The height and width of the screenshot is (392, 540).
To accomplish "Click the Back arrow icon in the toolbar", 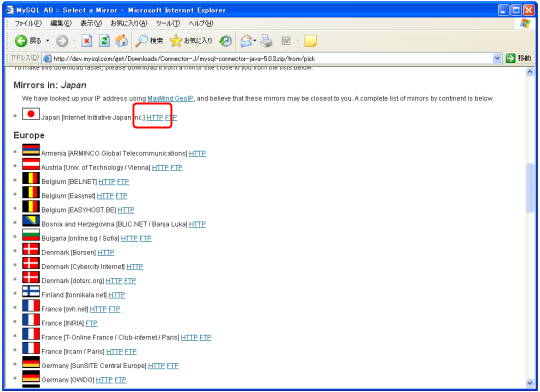I will click(x=21, y=41).
